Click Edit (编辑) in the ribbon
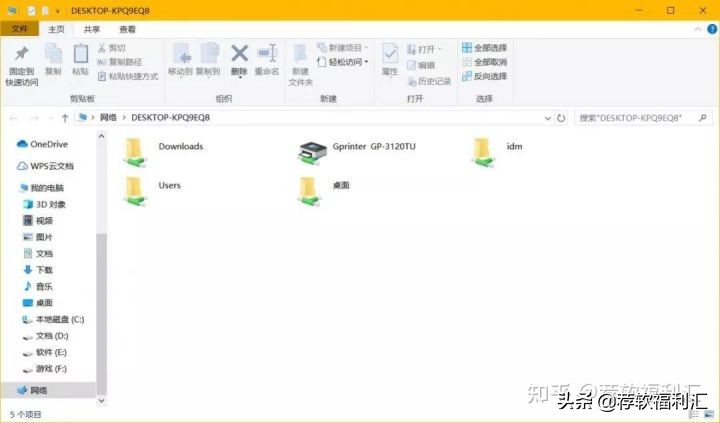Image resolution: width=720 pixels, height=423 pixels. click(x=421, y=65)
